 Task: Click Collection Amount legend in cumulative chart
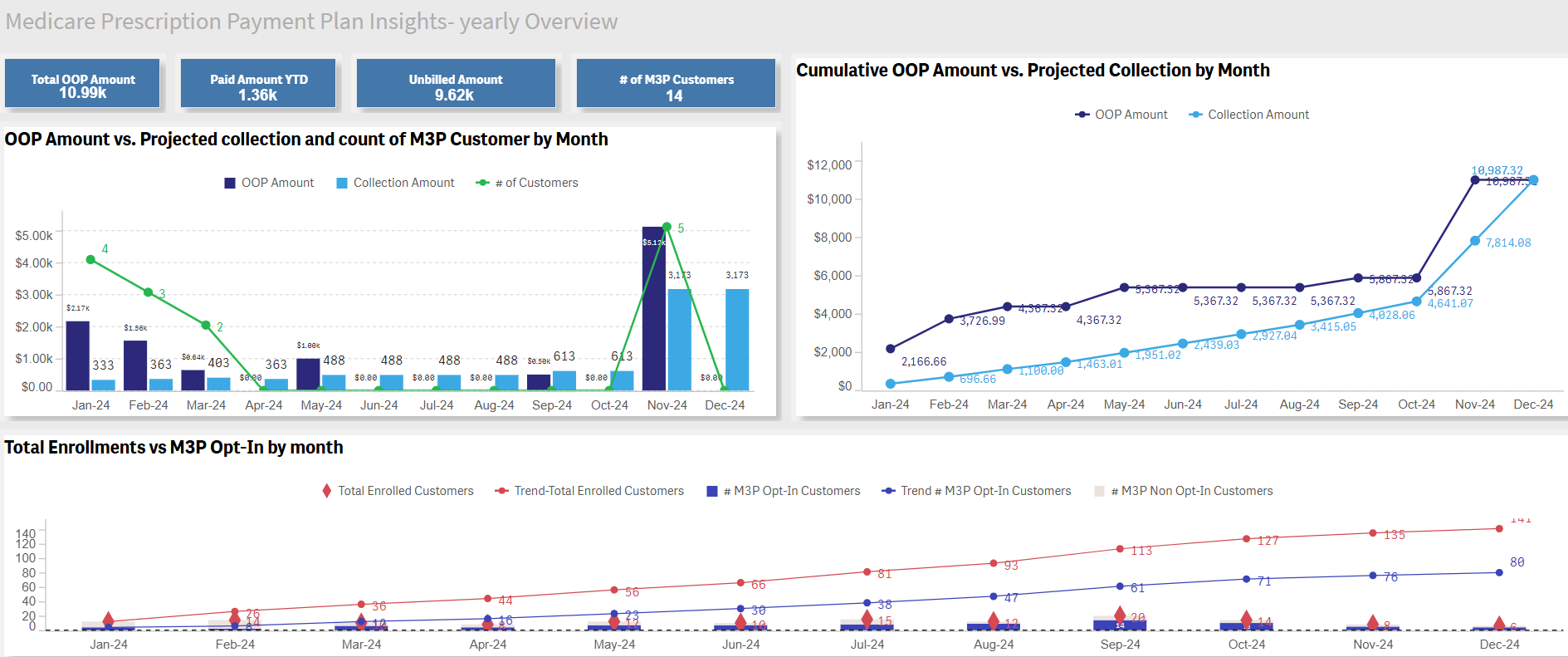point(1195,115)
